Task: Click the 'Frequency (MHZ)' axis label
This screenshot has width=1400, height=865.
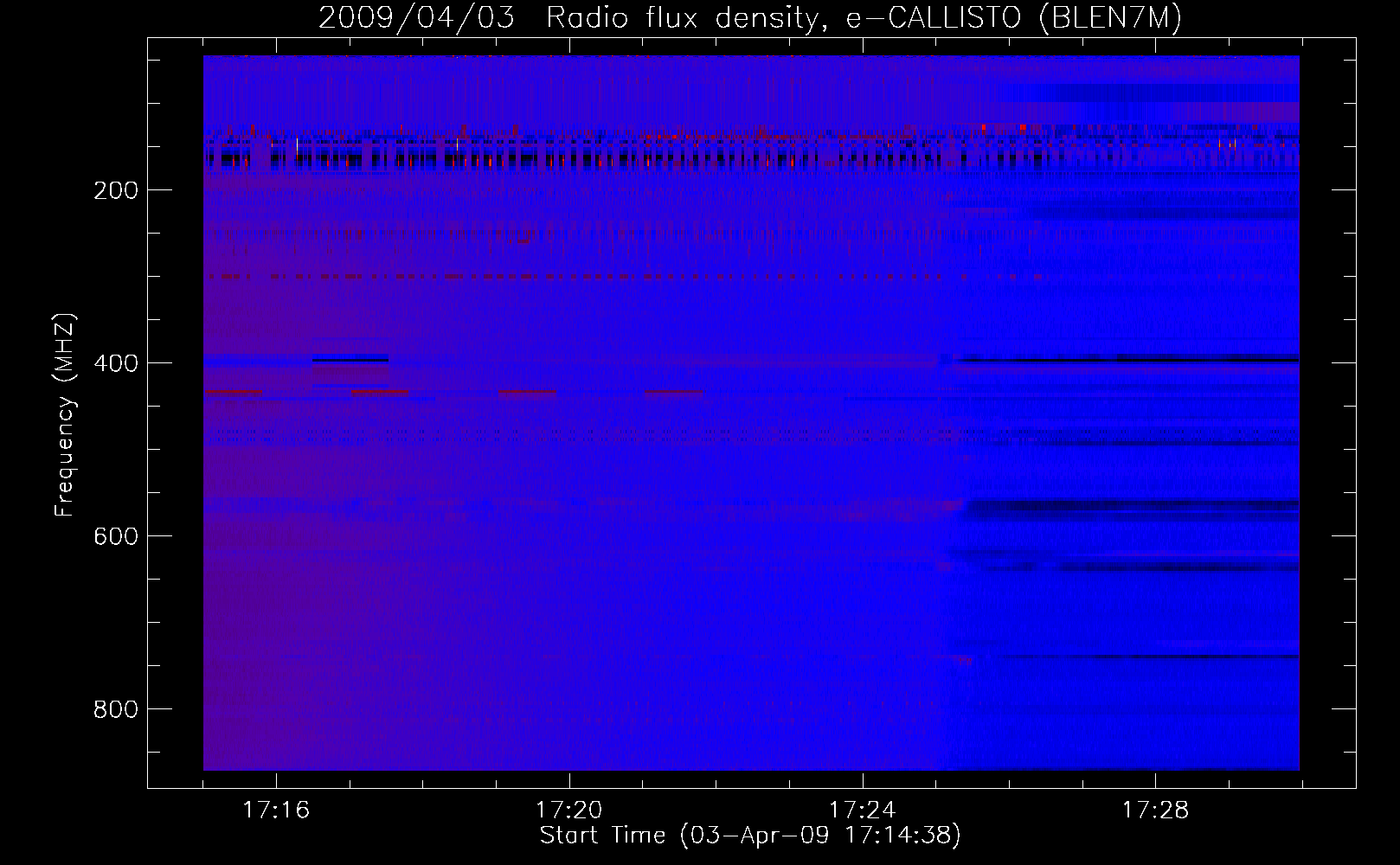Action: [65, 414]
